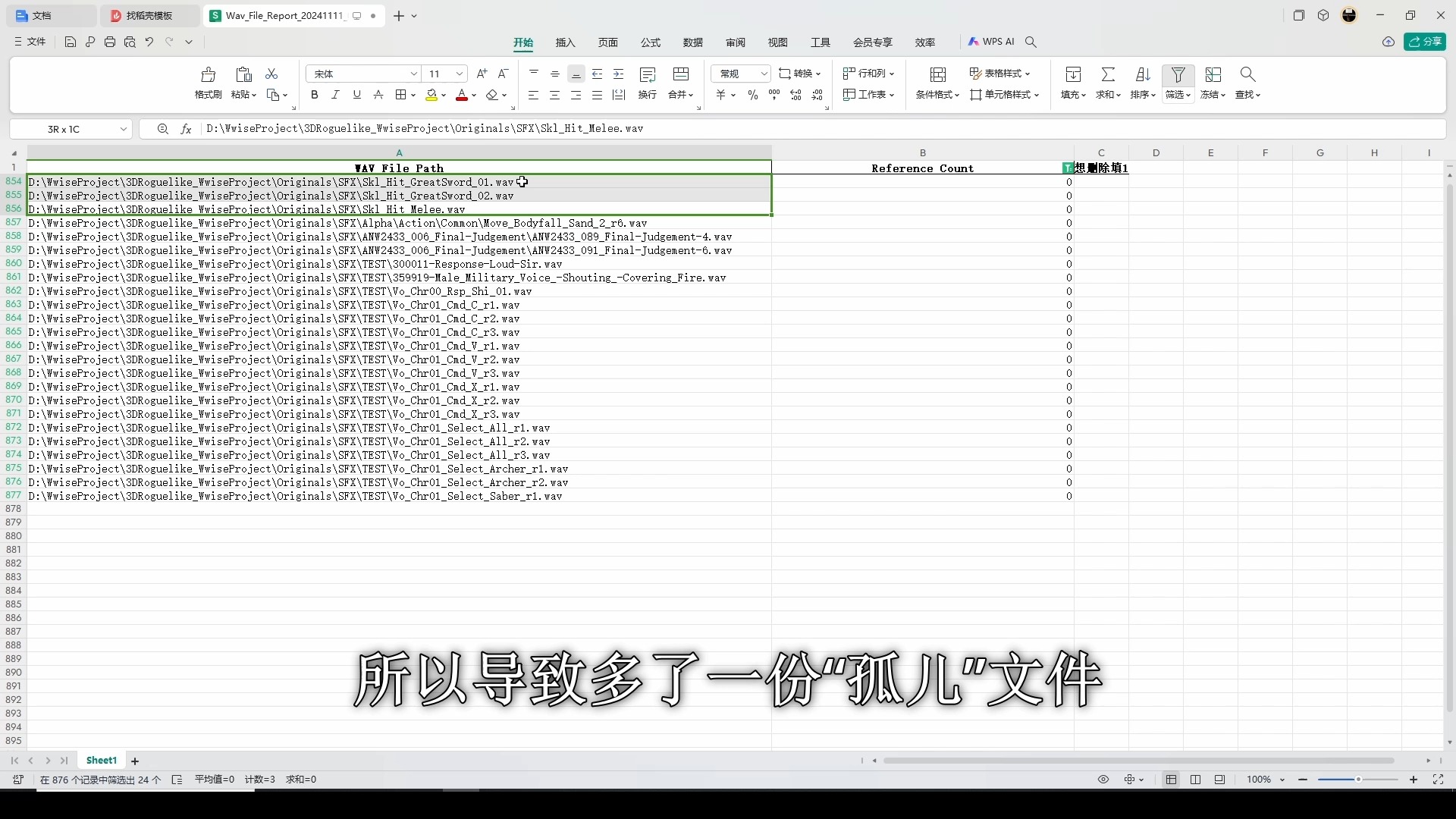Screen dimensions: 1456x819
Task: Open the font size 11 dropdown
Action: pos(460,74)
